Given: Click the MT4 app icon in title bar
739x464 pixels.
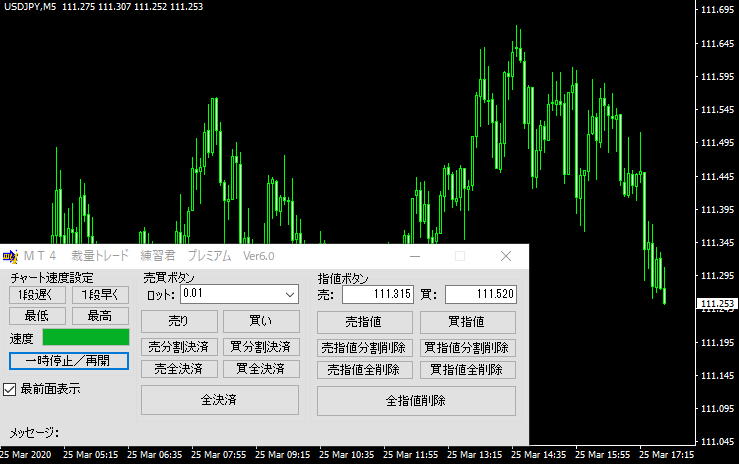Looking at the screenshot, I should [10, 256].
